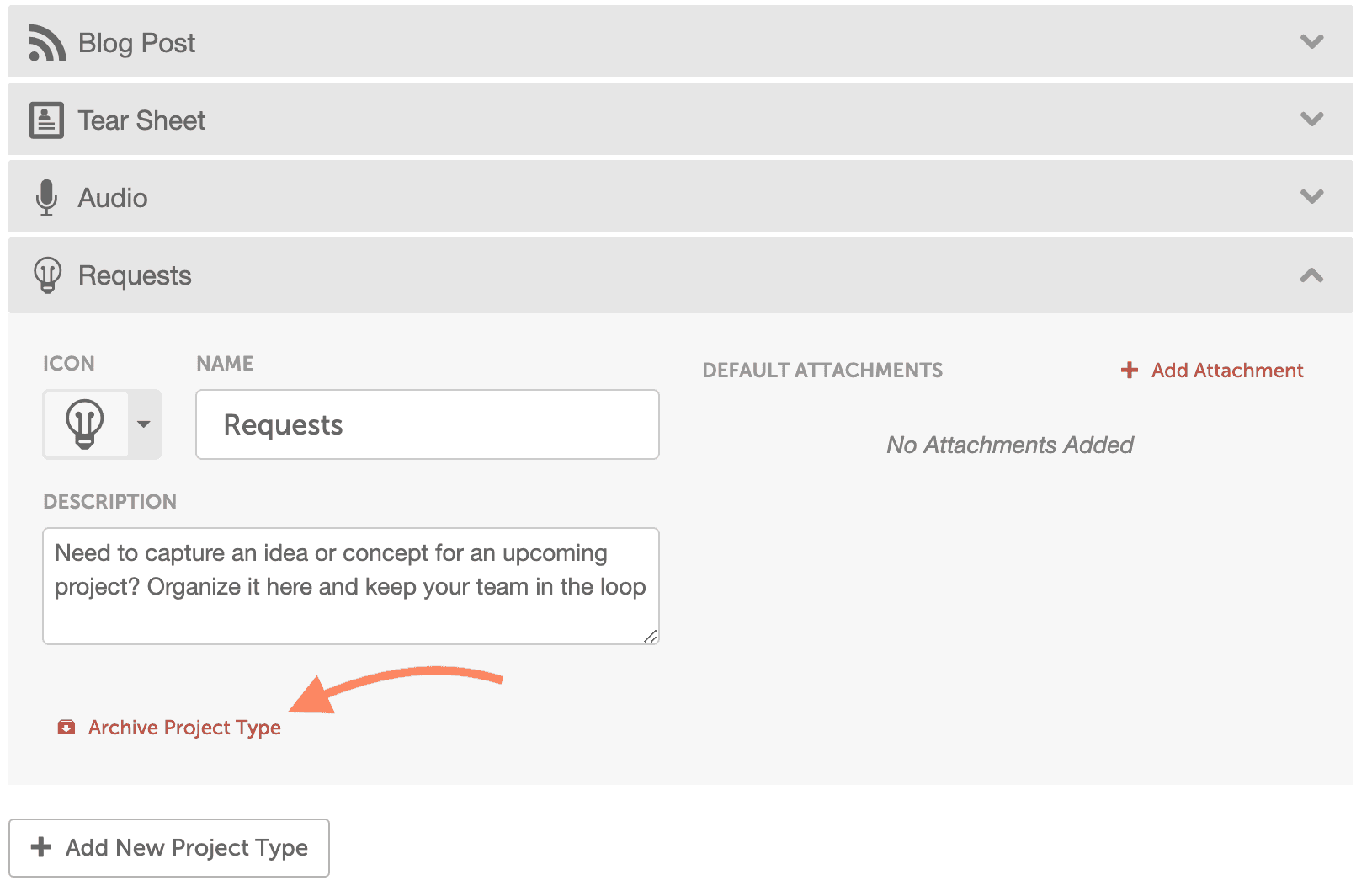This screenshot has width=1372, height=891.
Task: Click the Add Attachment link
Action: (1227, 371)
